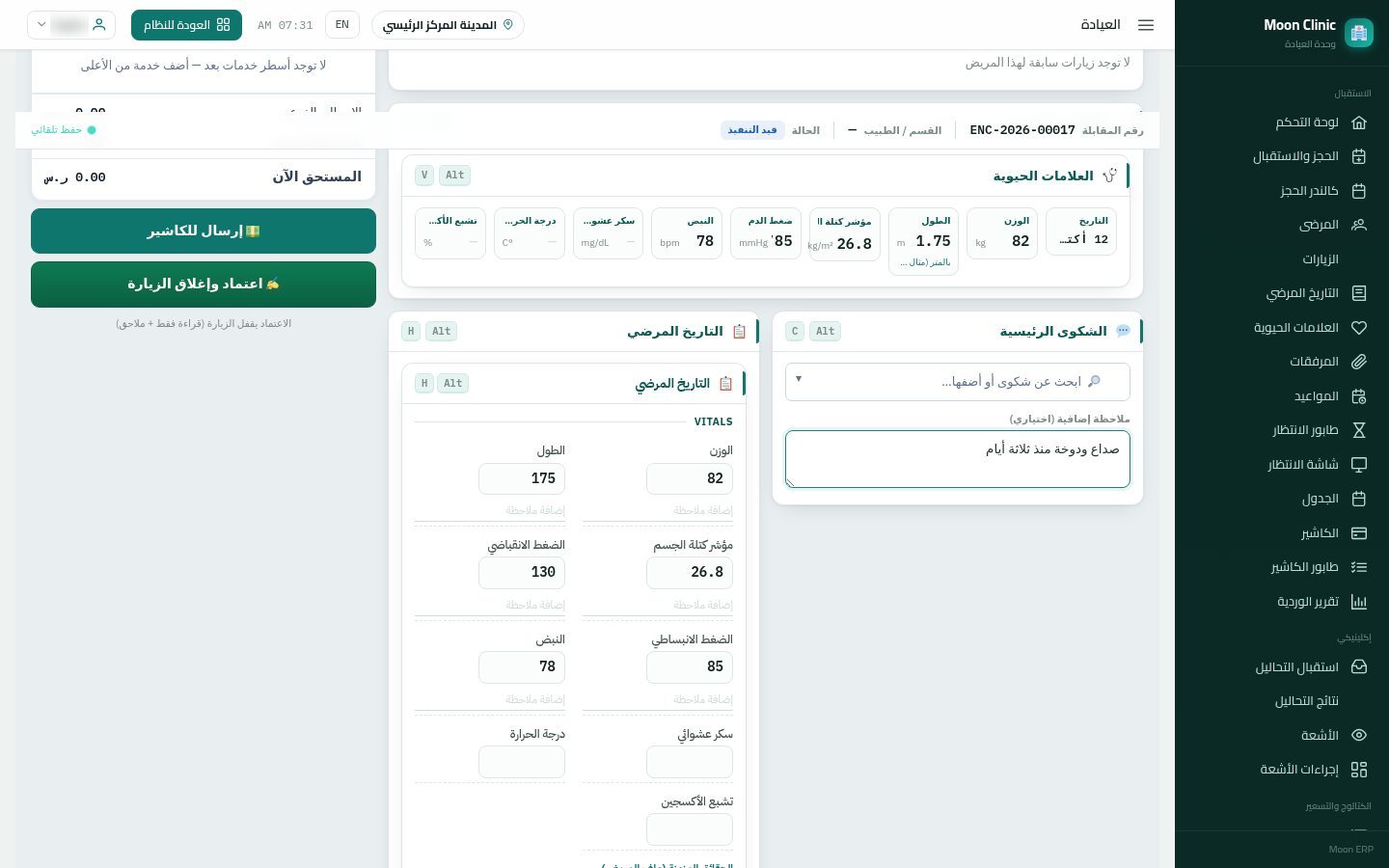Open التاريخ المرضي document icon

(x=1359, y=293)
